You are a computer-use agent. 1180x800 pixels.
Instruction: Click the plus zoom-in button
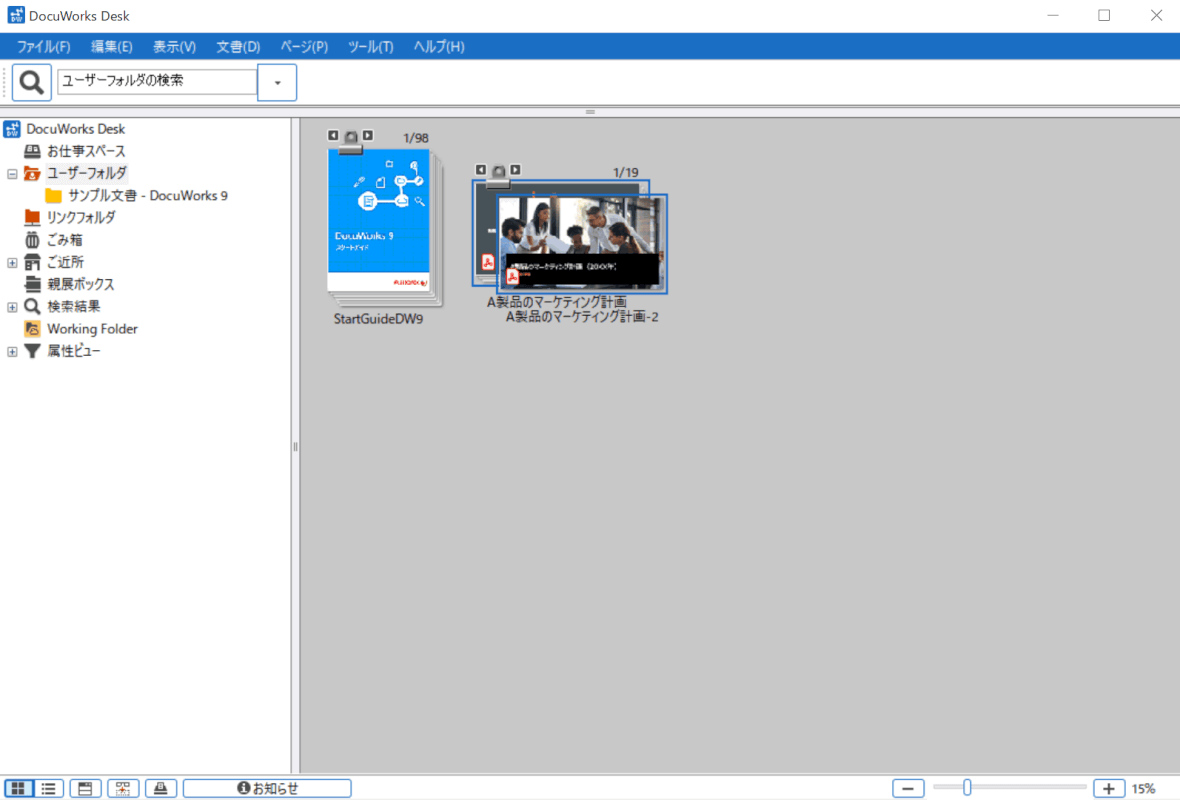[x=1109, y=788]
